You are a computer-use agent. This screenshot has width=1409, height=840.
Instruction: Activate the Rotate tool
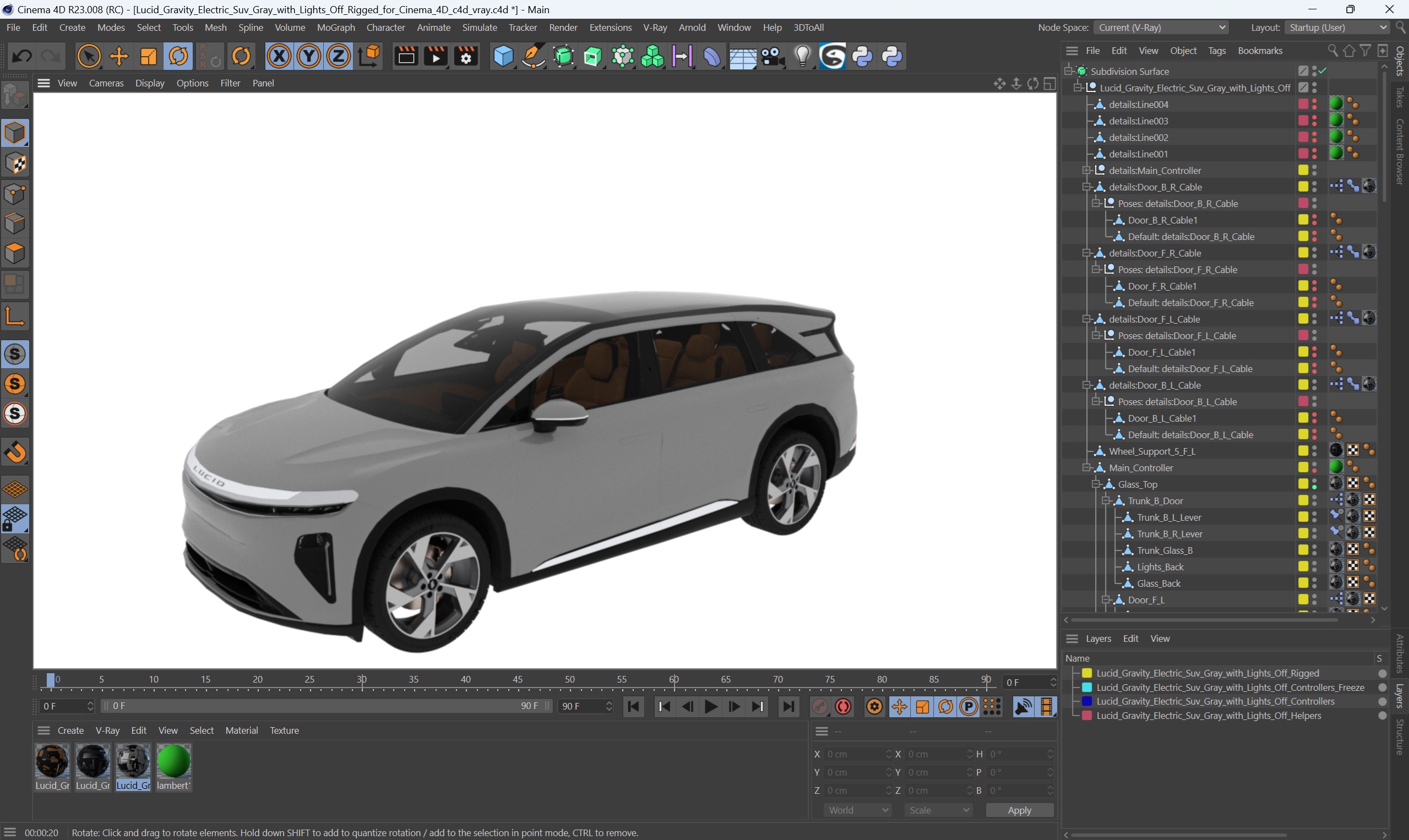(x=178, y=56)
